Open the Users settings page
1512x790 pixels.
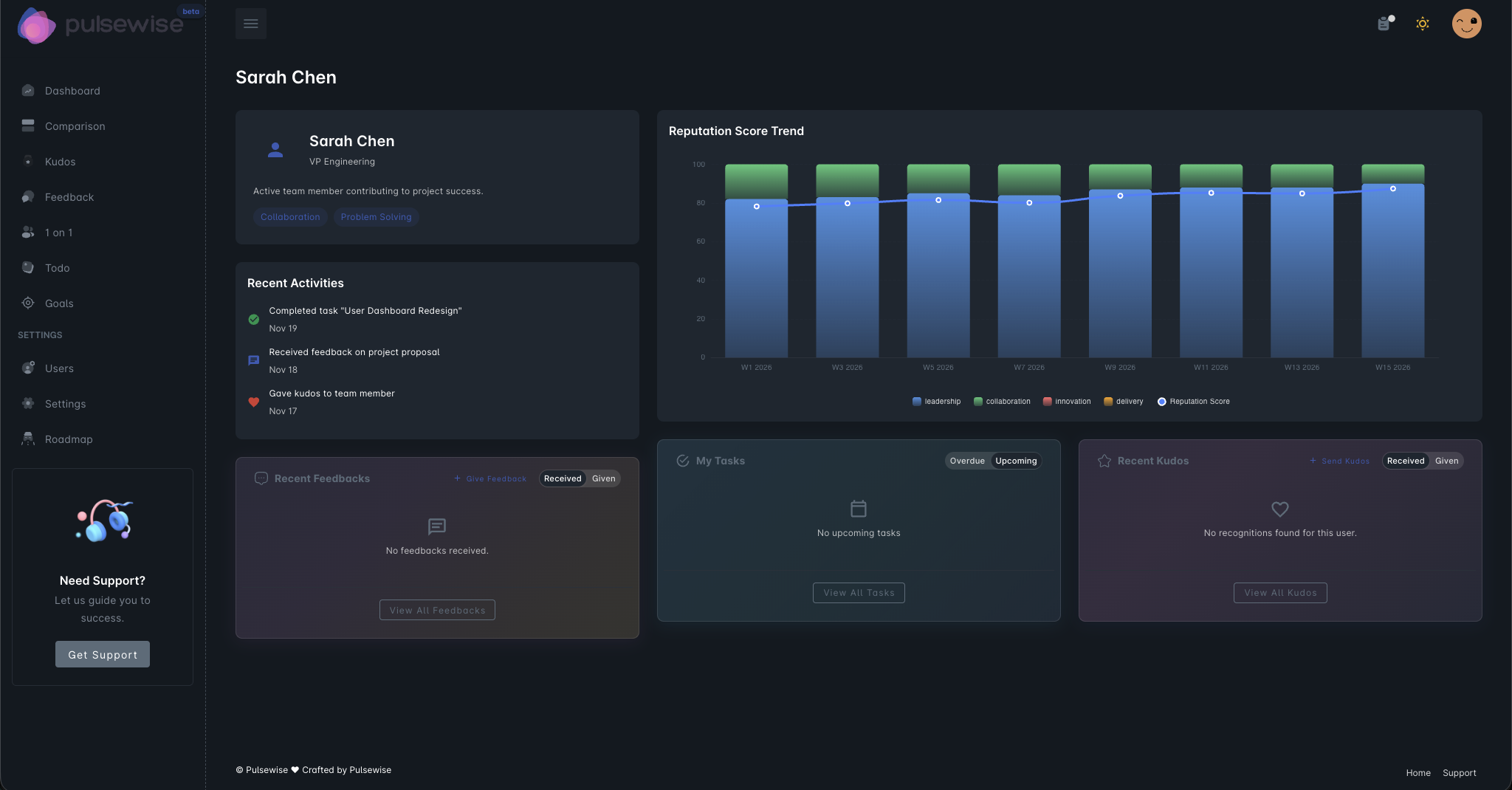pyautogui.click(x=59, y=368)
